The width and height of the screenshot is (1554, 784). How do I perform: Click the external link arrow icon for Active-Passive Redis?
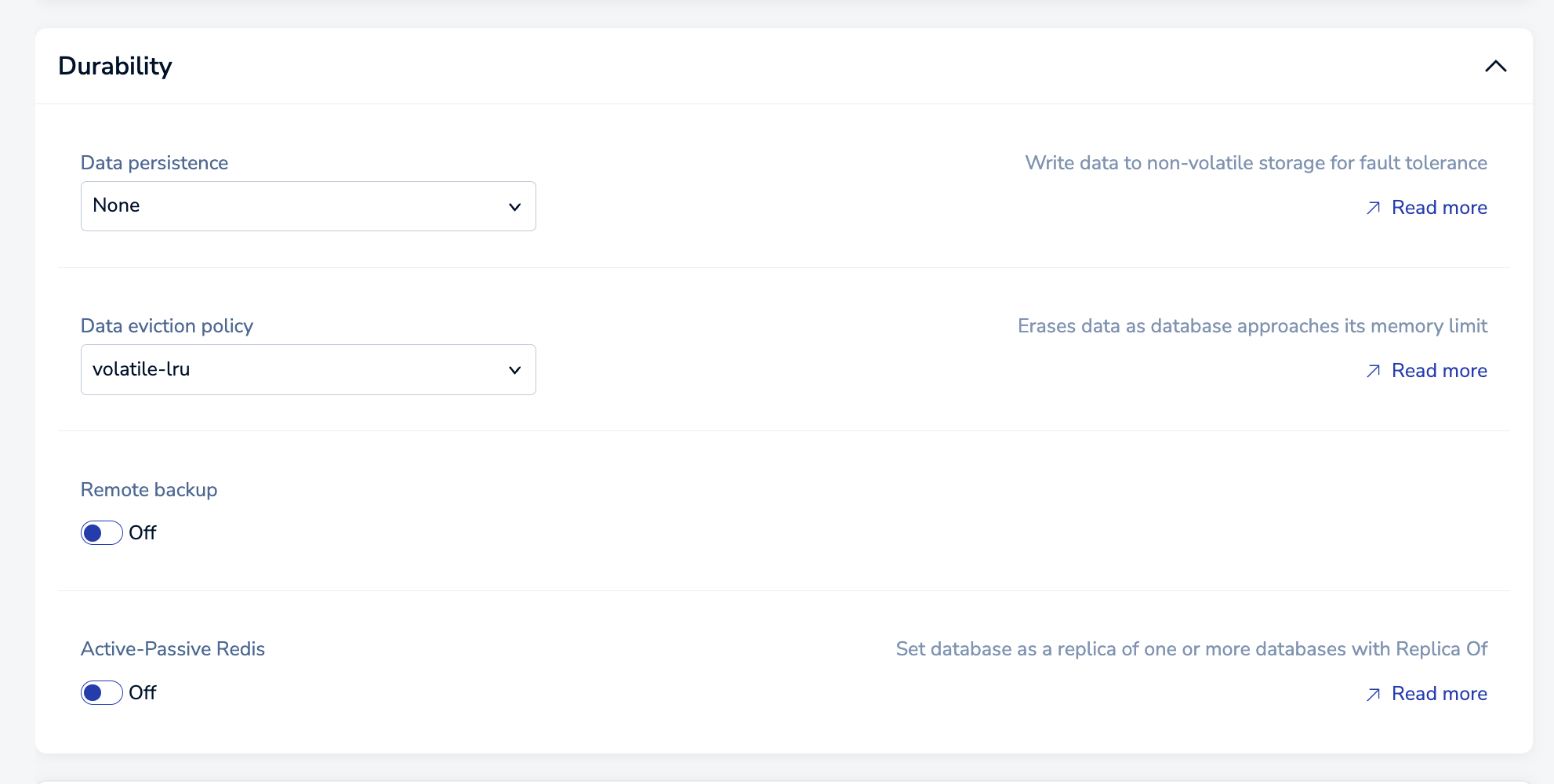(1373, 694)
